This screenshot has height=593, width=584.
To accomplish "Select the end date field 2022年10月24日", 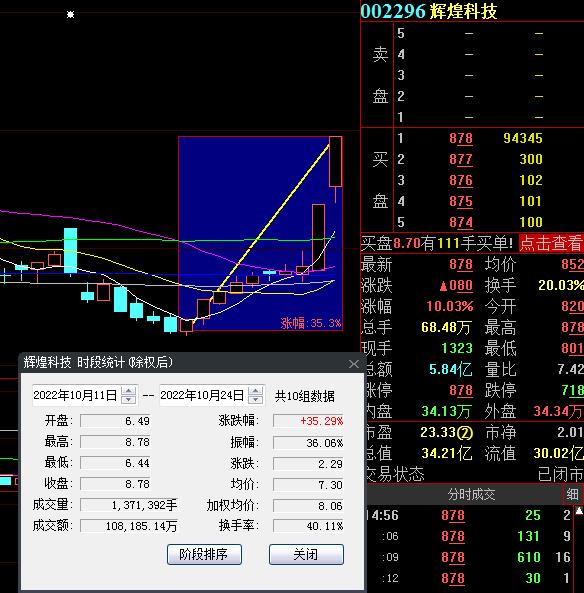I will [x=203, y=396].
